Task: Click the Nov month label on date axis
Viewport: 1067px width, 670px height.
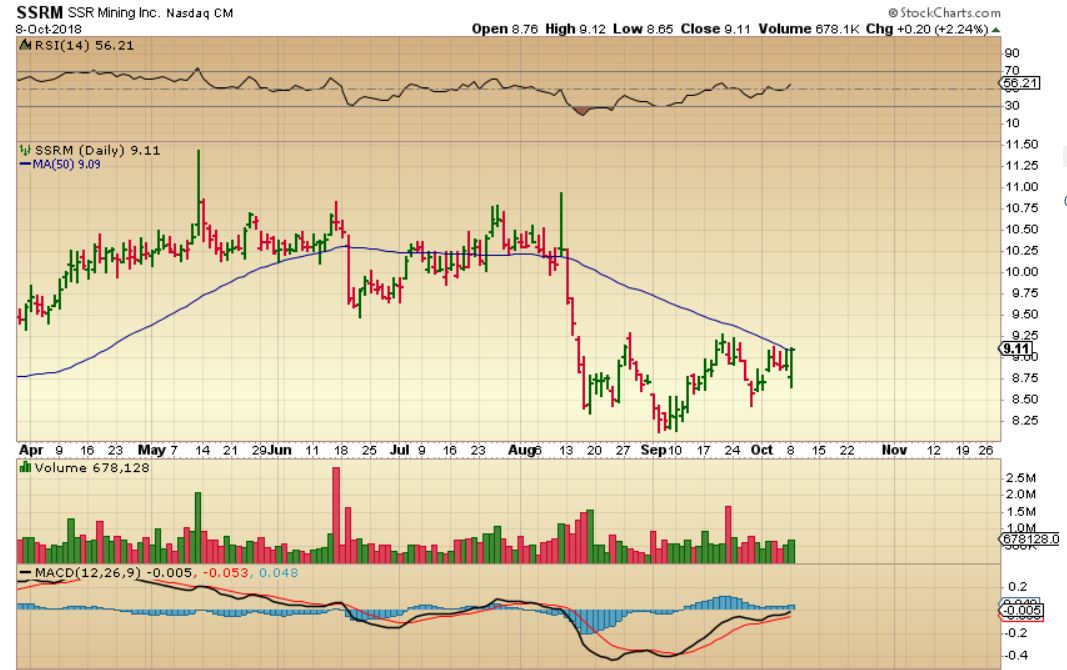Action: (x=894, y=450)
